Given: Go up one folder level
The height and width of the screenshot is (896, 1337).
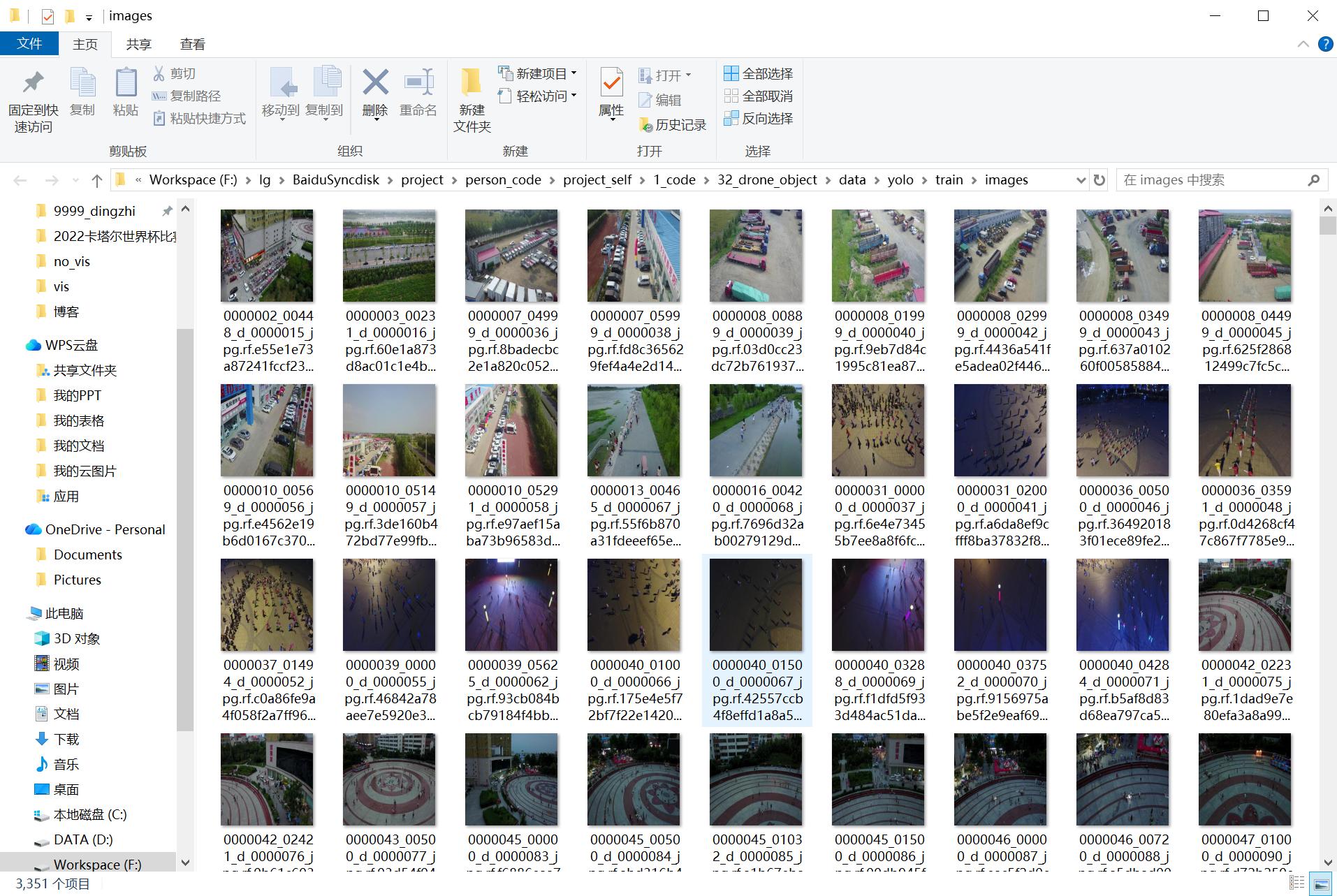Looking at the screenshot, I should pos(96,180).
